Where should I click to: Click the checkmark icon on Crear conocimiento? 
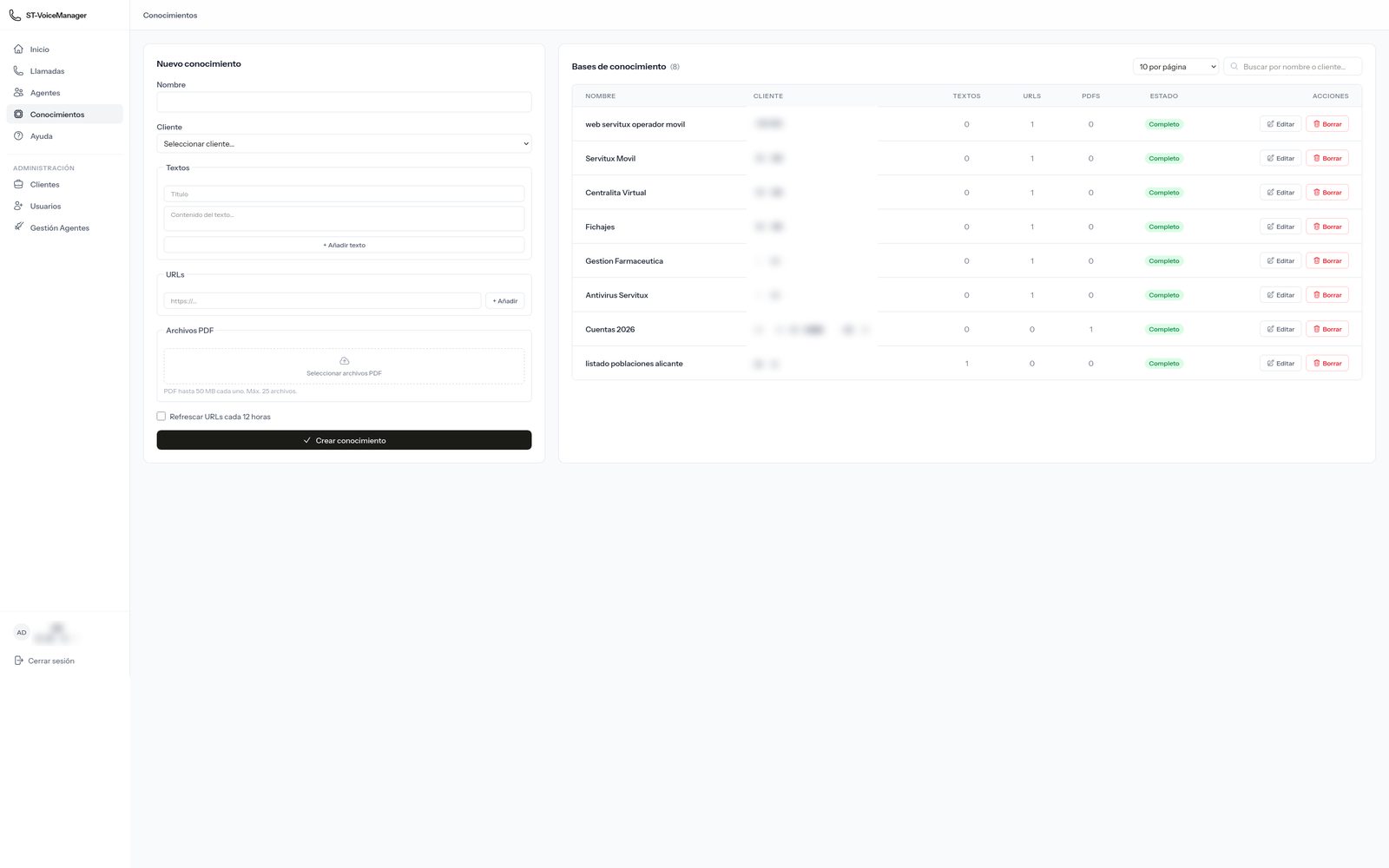(306, 441)
